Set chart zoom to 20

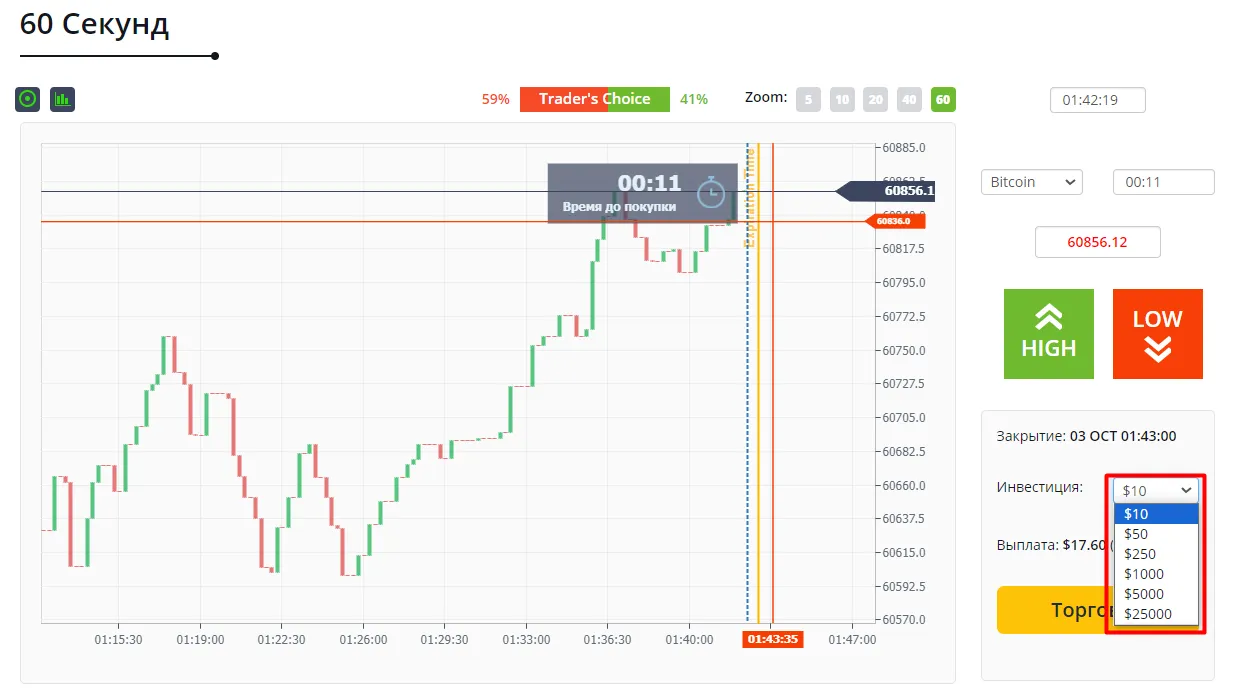click(876, 99)
